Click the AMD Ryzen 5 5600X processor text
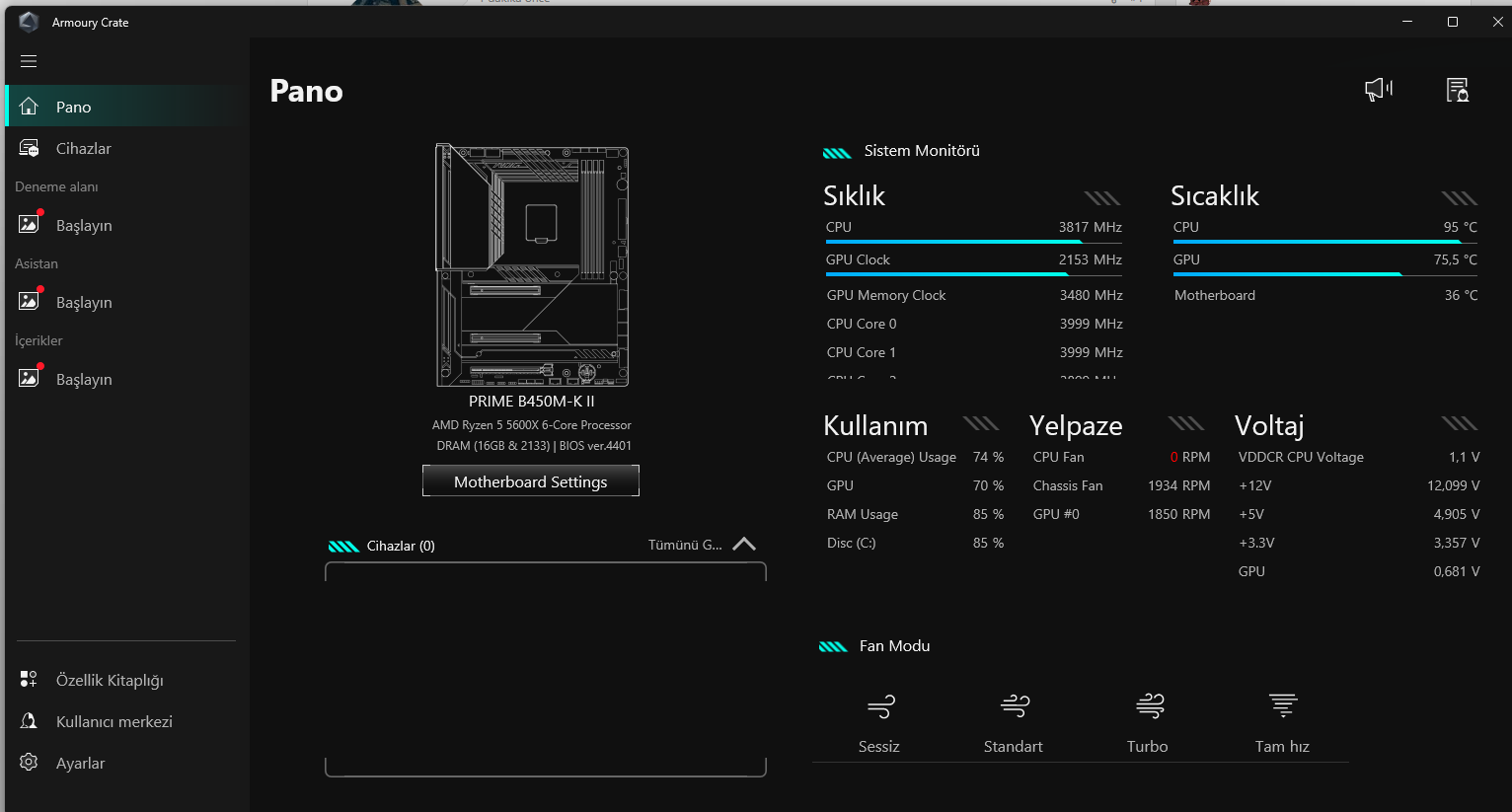The width and height of the screenshot is (1512, 812). coord(532,425)
